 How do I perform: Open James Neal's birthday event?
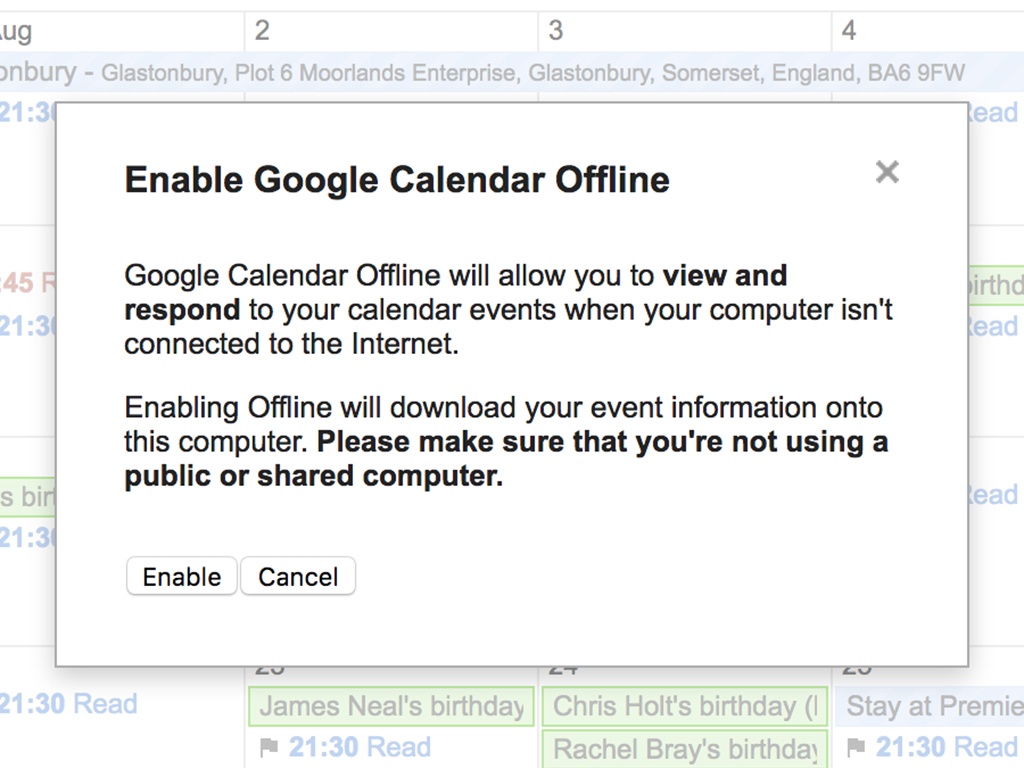click(391, 707)
